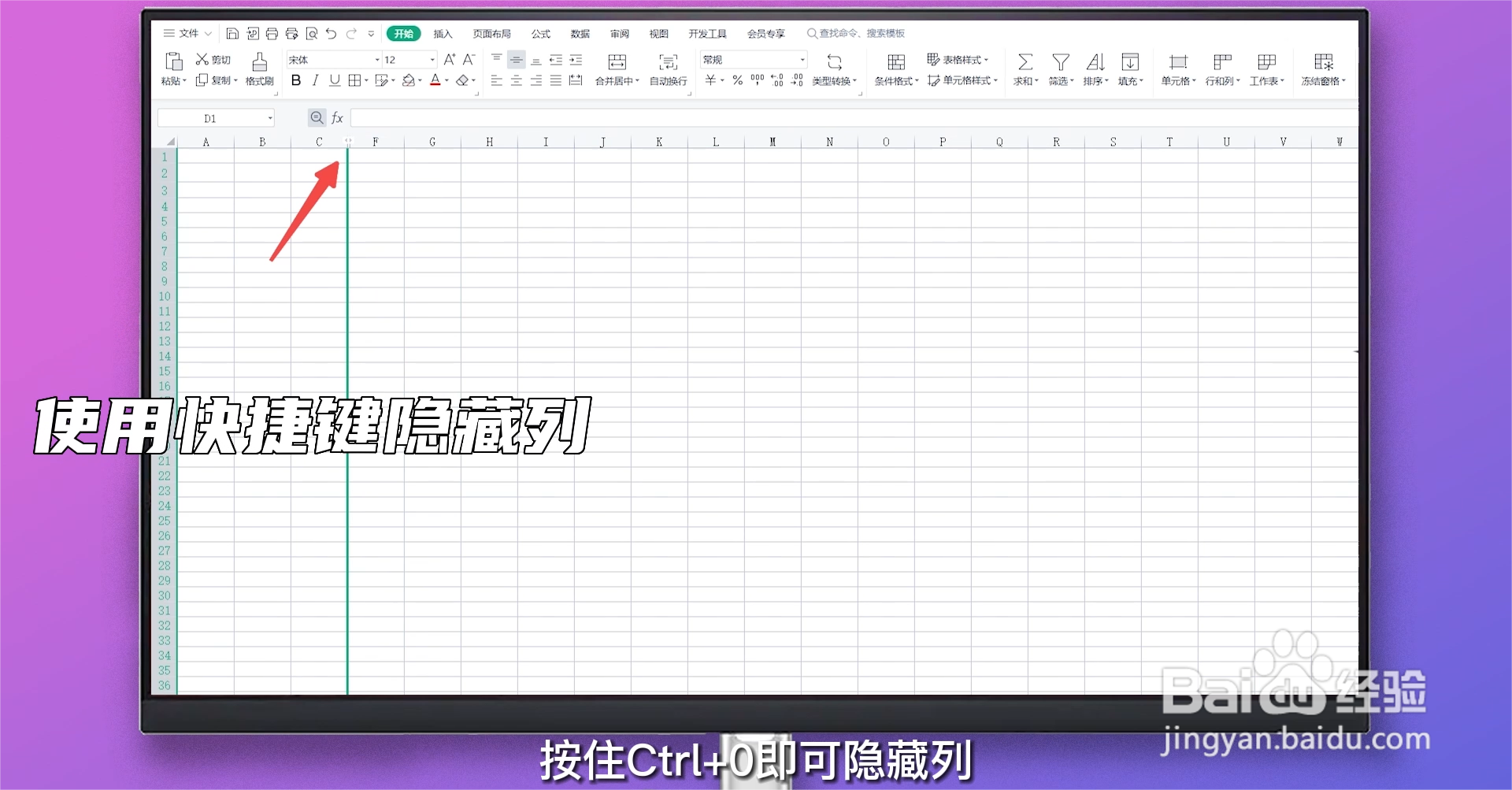This screenshot has width=1512, height=790.
Task: Click the Sort (排序) icon
Action: [1095, 62]
